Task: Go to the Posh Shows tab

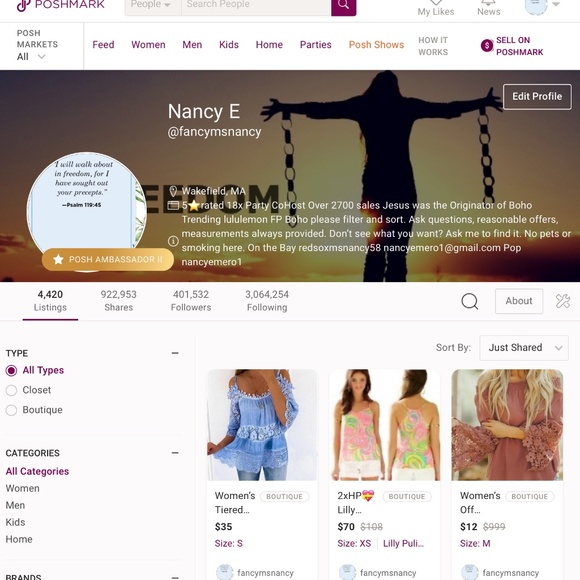Action: (376, 45)
